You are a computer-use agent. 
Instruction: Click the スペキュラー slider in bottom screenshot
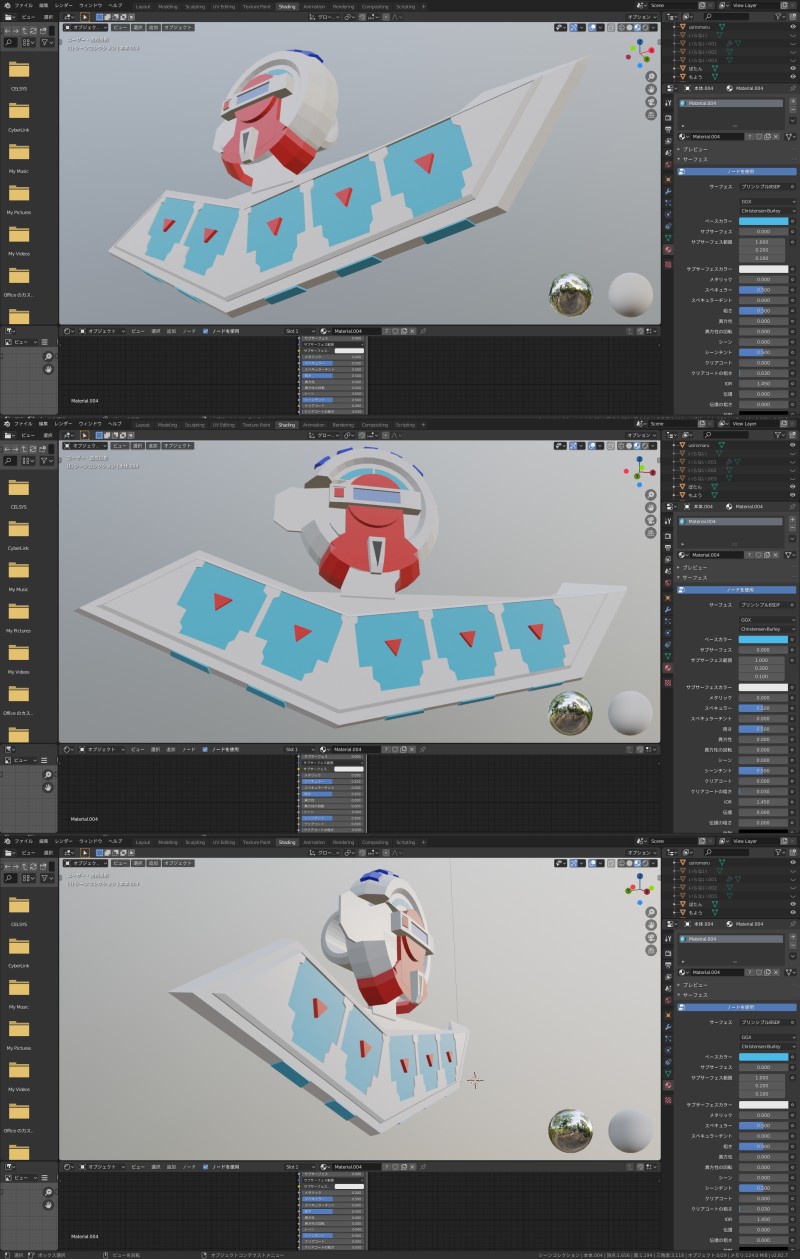[x=763, y=1125]
